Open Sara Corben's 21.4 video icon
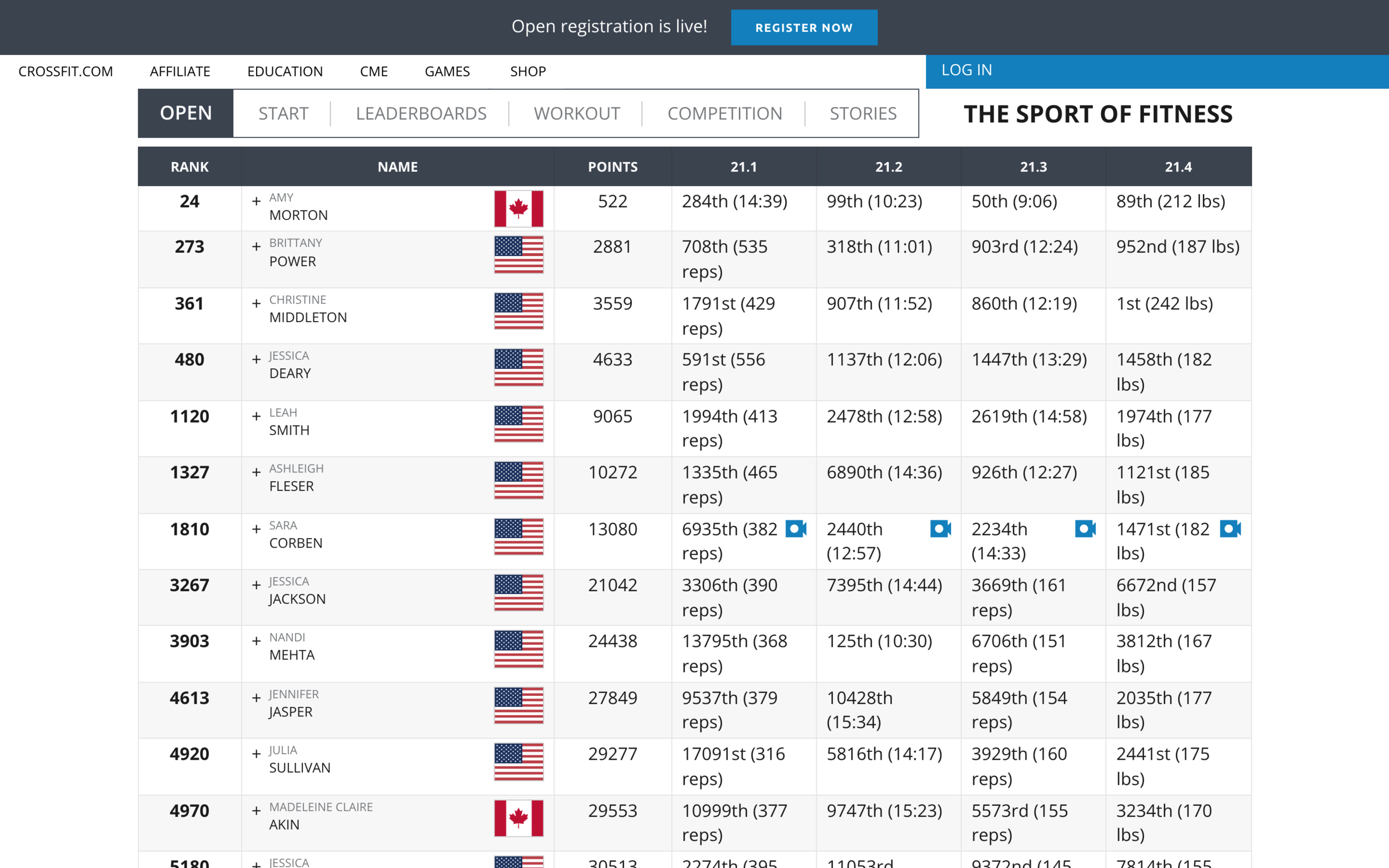Screen dimensions: 1389x868 [1230, 528]
